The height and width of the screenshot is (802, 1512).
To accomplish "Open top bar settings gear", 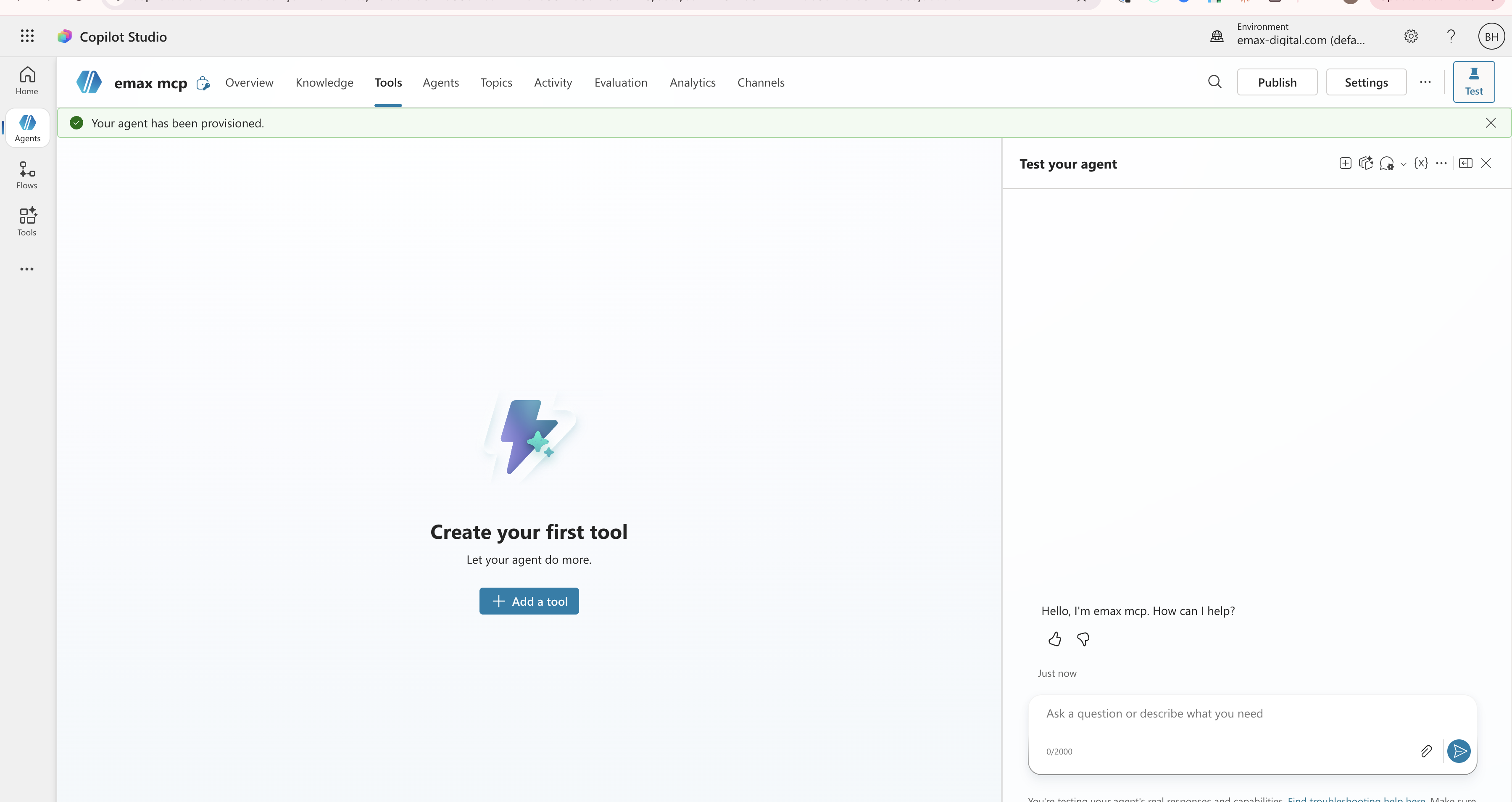I will coord(1411,37).
